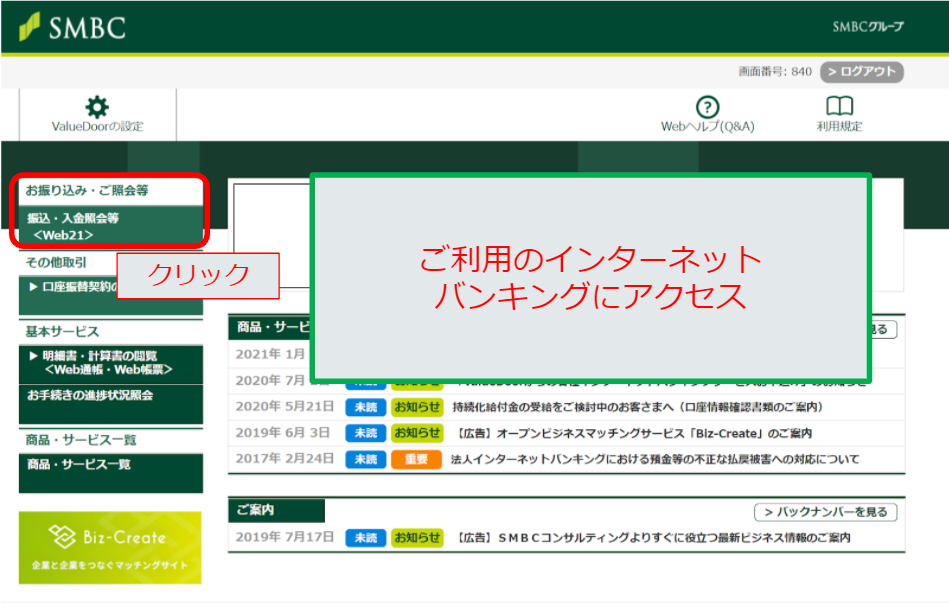Click the date 2017年 2月24日

point(284,459)
